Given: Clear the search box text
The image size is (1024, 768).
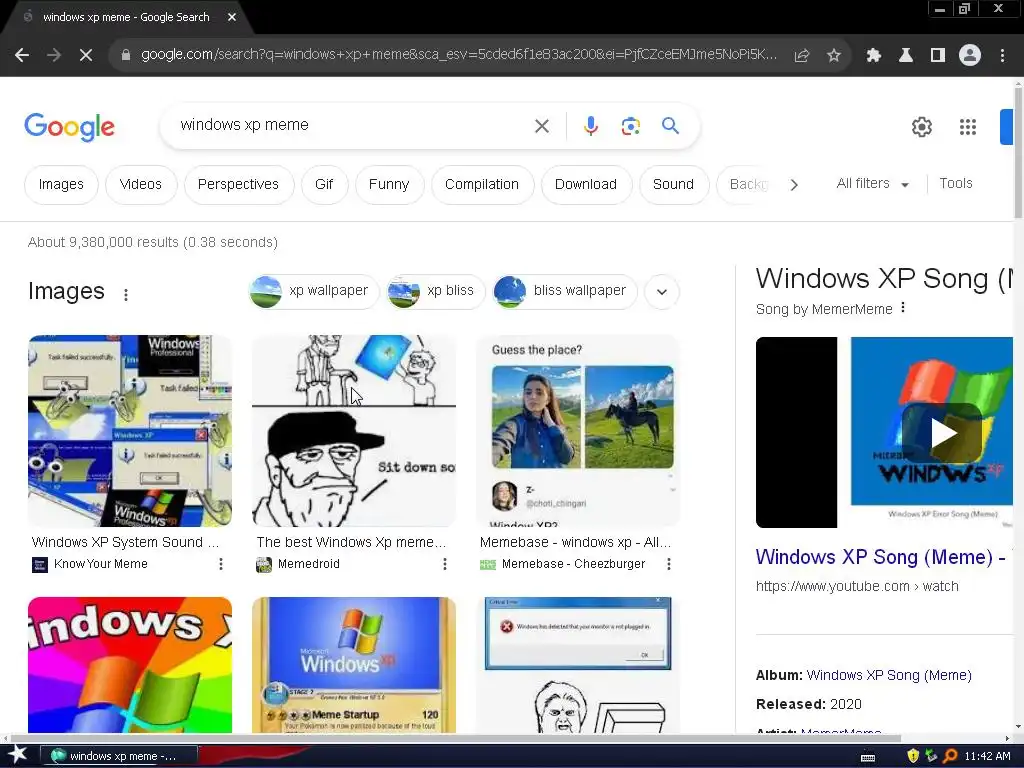Looking at the screenshot, I should point(541,126).
